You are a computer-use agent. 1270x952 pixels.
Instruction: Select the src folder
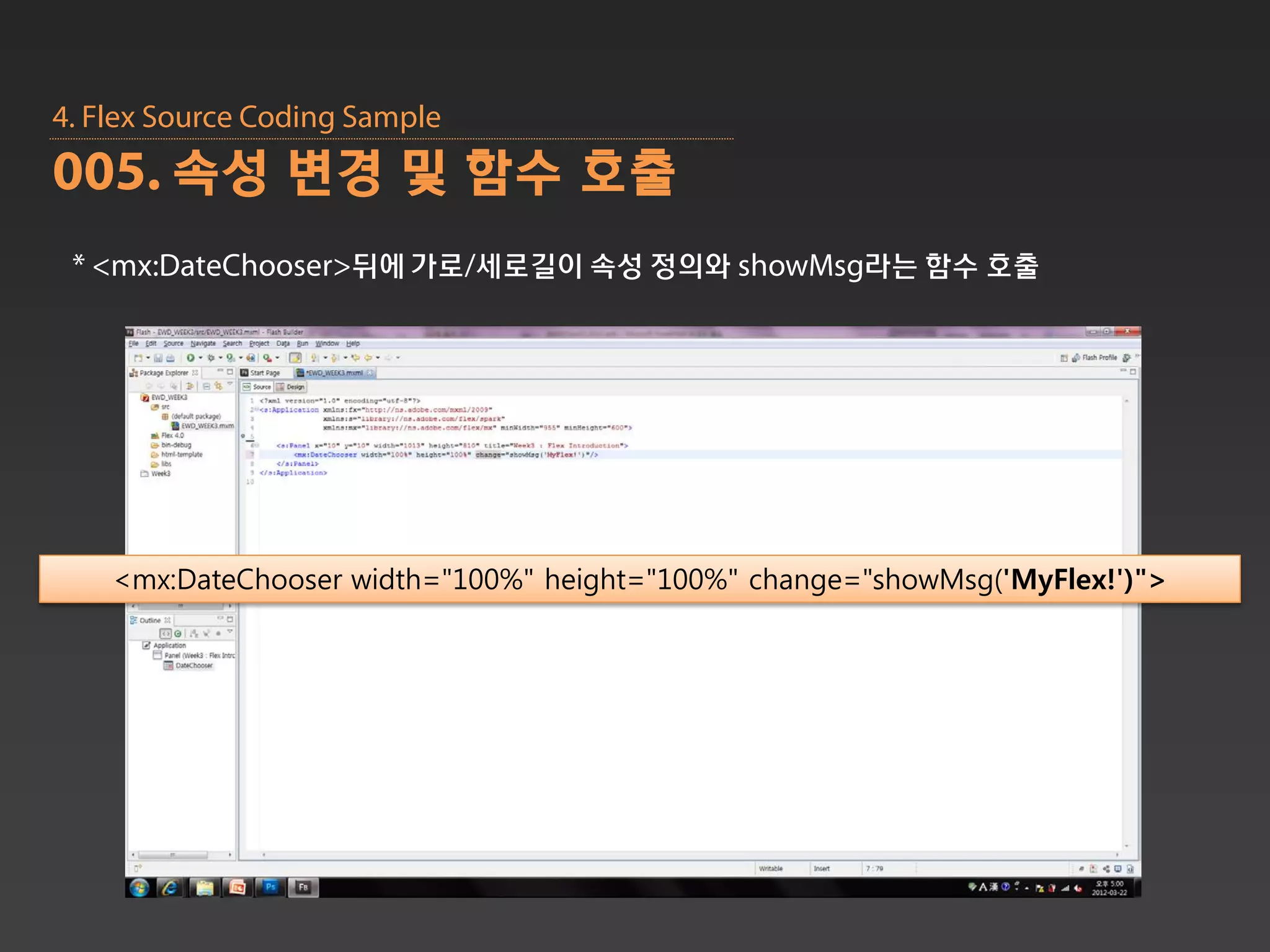coord(160,407)
